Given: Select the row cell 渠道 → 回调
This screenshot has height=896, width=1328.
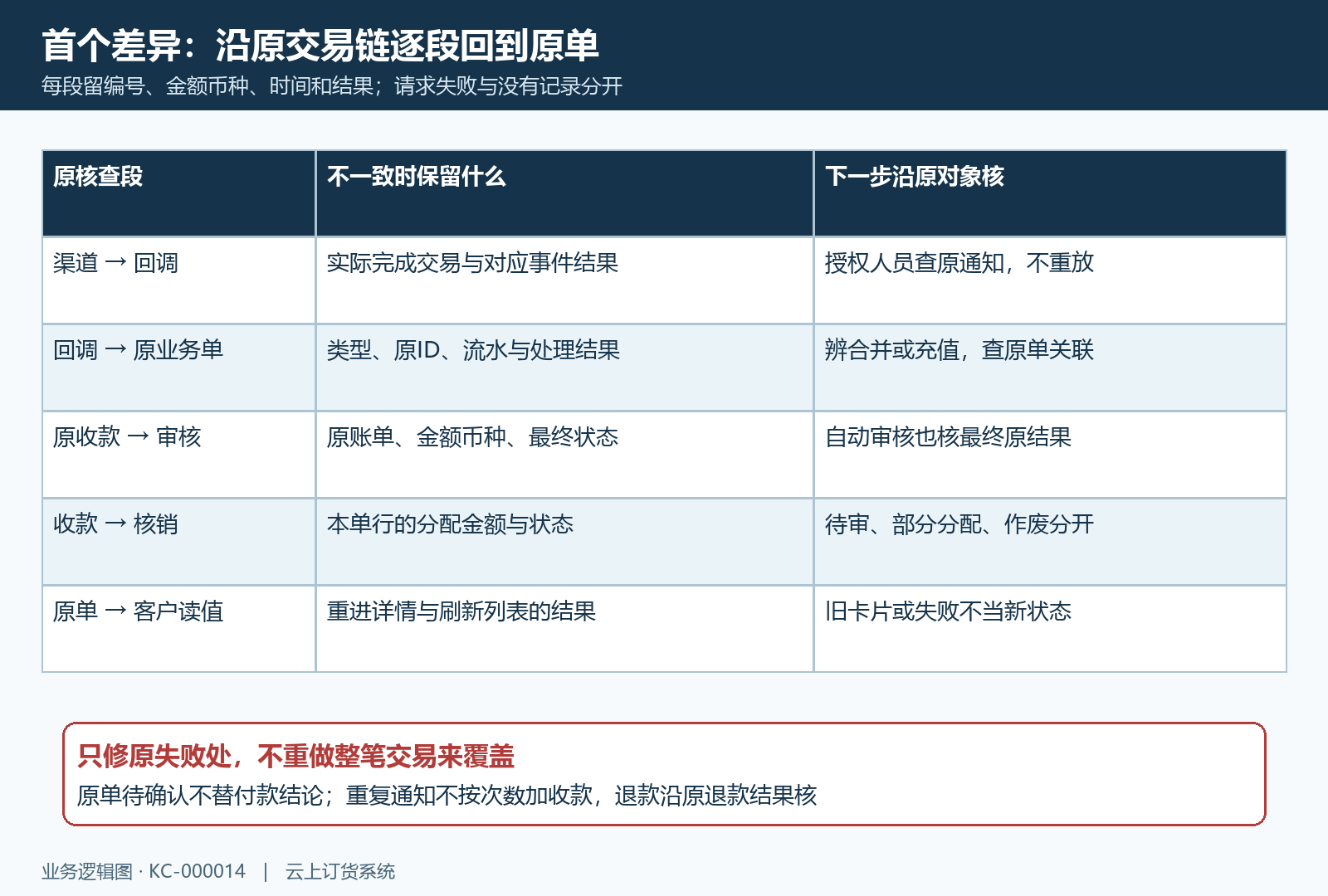Looking at the screenshot, I should [178, 280].
